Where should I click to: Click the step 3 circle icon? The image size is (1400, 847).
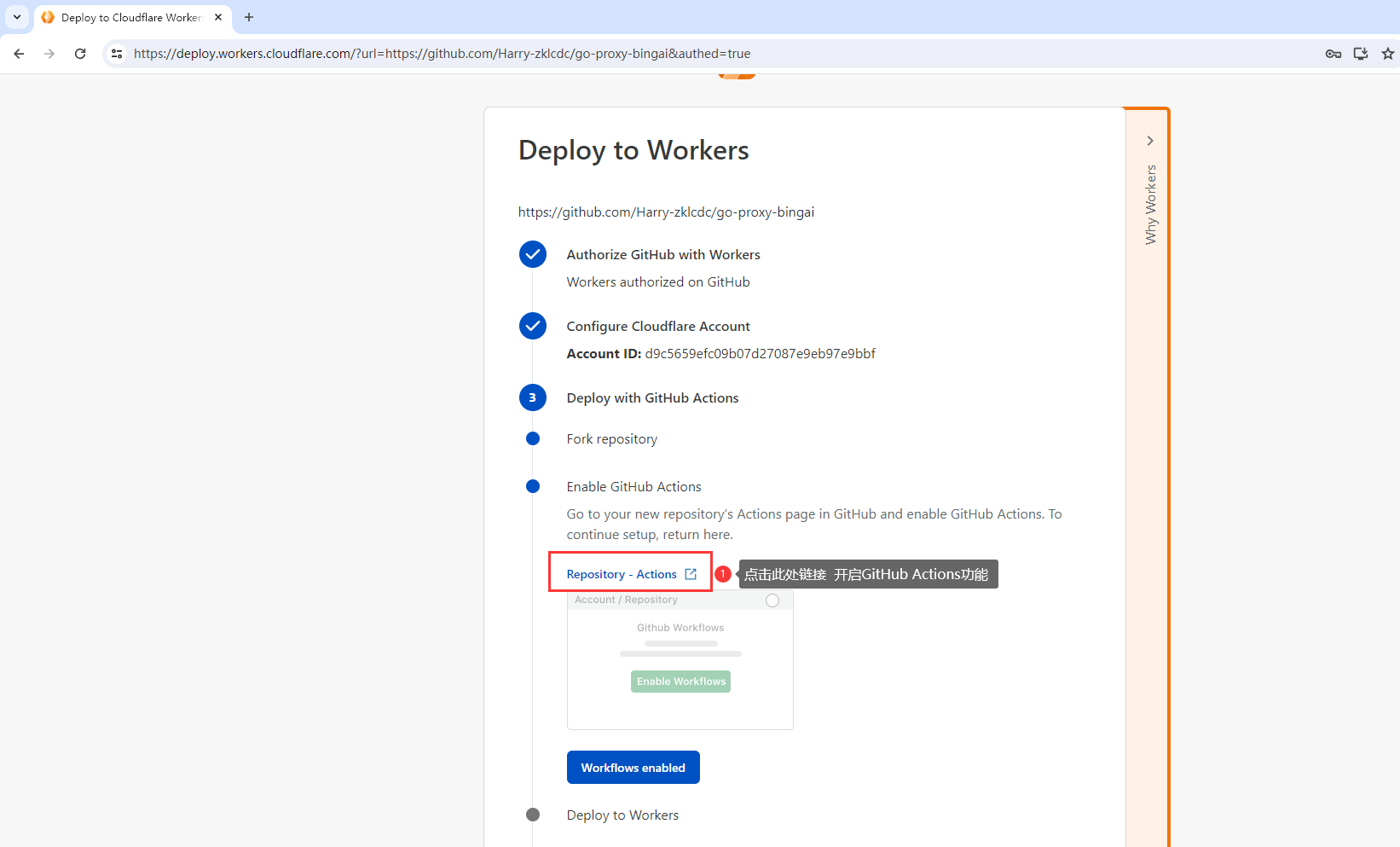point(533,397)
